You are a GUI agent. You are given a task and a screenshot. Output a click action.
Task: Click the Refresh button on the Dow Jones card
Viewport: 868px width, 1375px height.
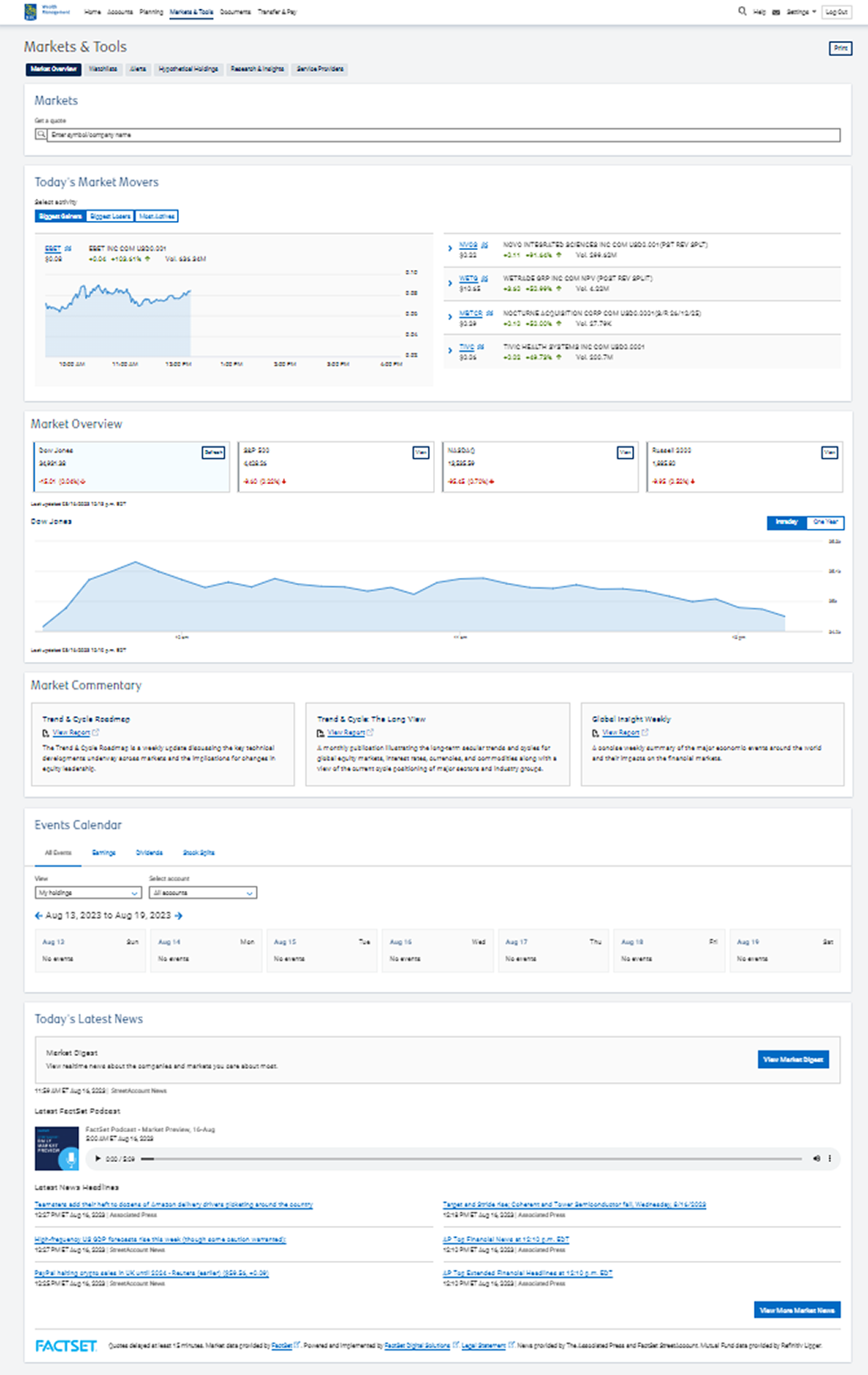point(214,452)
